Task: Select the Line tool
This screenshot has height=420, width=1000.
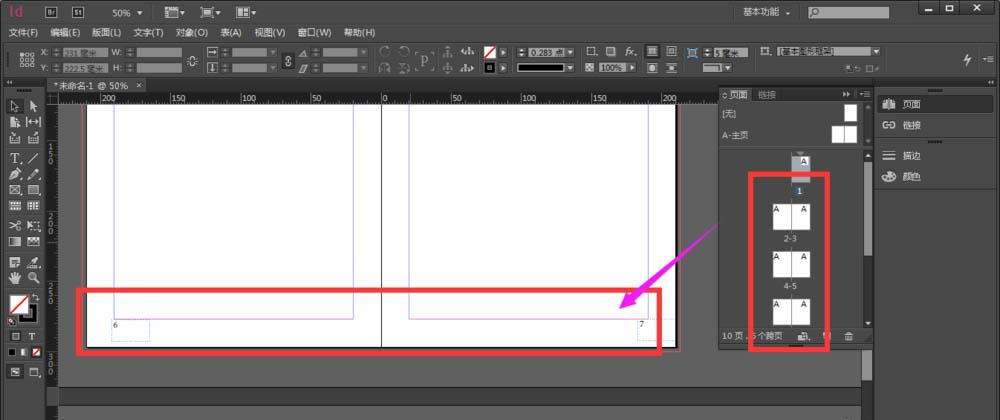Action: (34, 157)
